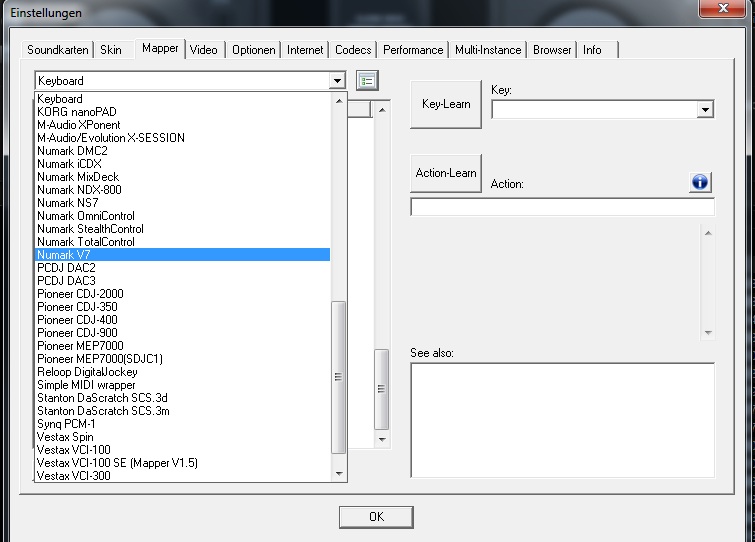Viewport: 755px width, 542px height.
Task: Open the Keyboard mapper dropdown arrow
Action: tap(338, 80)
